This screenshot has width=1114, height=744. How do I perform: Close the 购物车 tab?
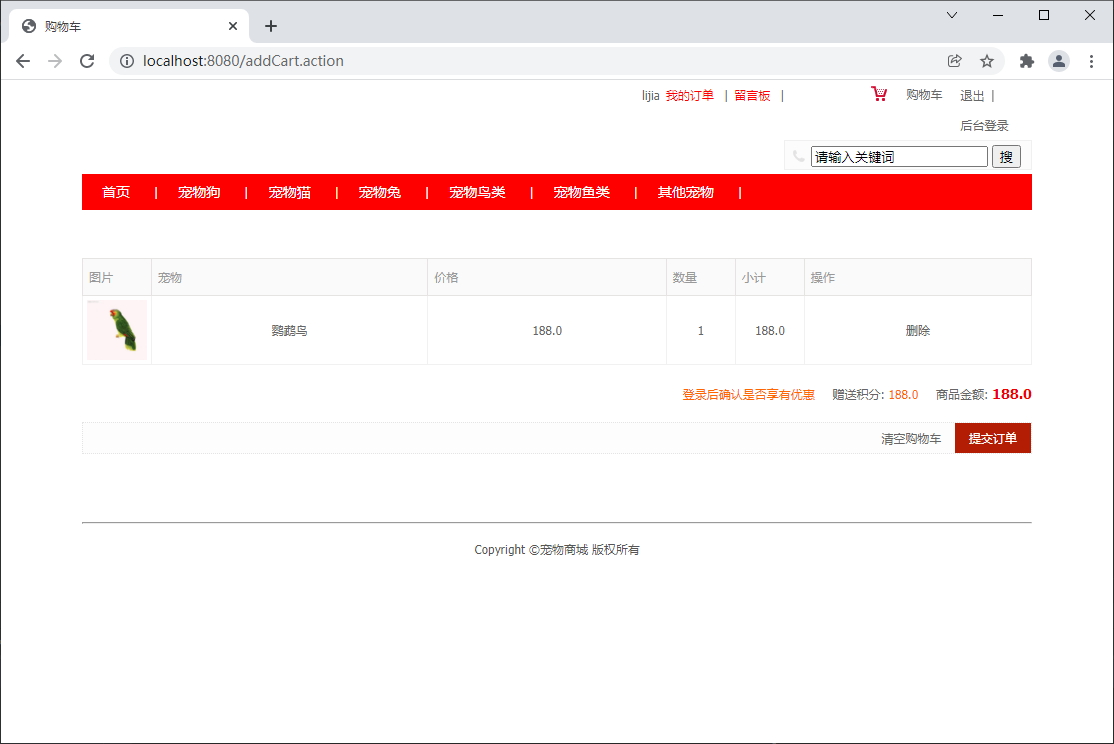point(232,26)
